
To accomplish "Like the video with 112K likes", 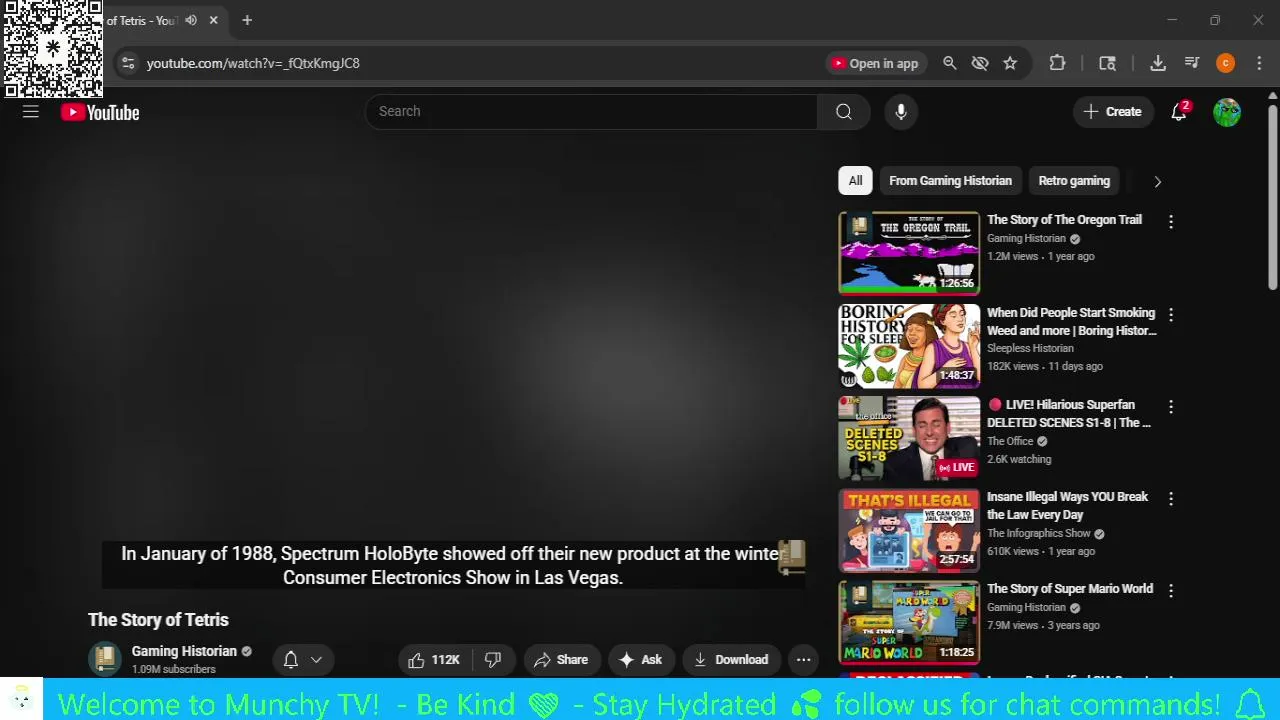I will pos(434,660).
